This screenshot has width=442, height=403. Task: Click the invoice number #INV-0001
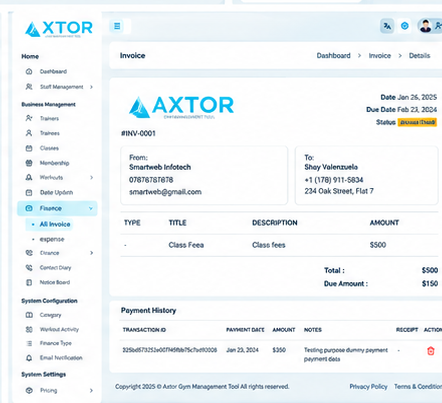138,133
